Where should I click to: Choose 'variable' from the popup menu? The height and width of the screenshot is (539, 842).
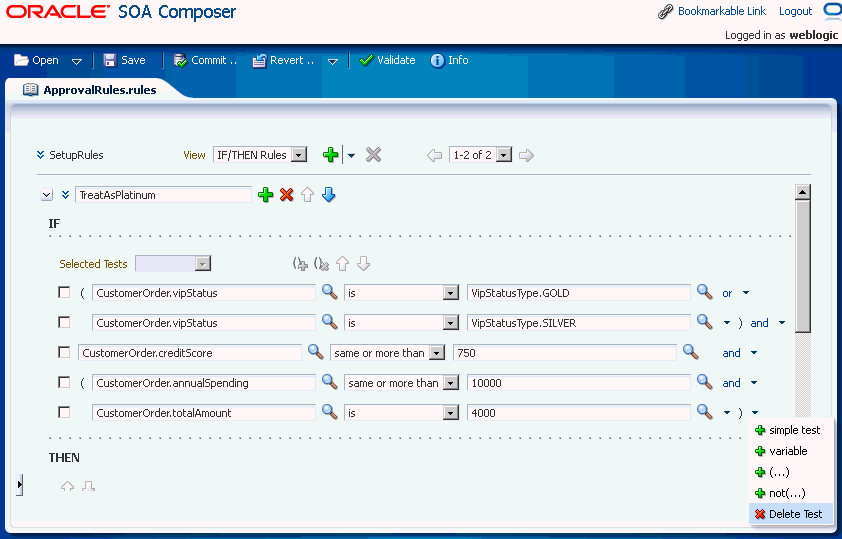(x=791, y=451)
